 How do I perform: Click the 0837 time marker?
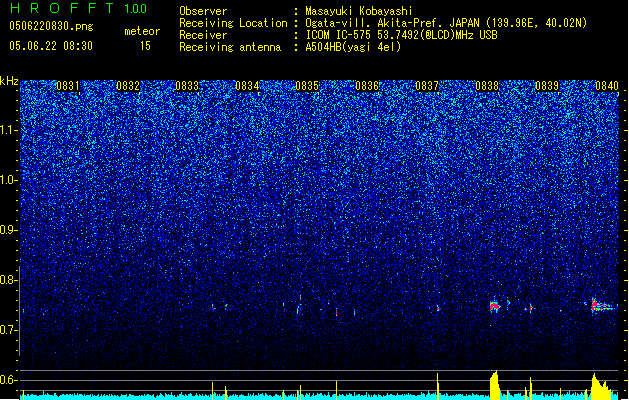click(427, 86)
